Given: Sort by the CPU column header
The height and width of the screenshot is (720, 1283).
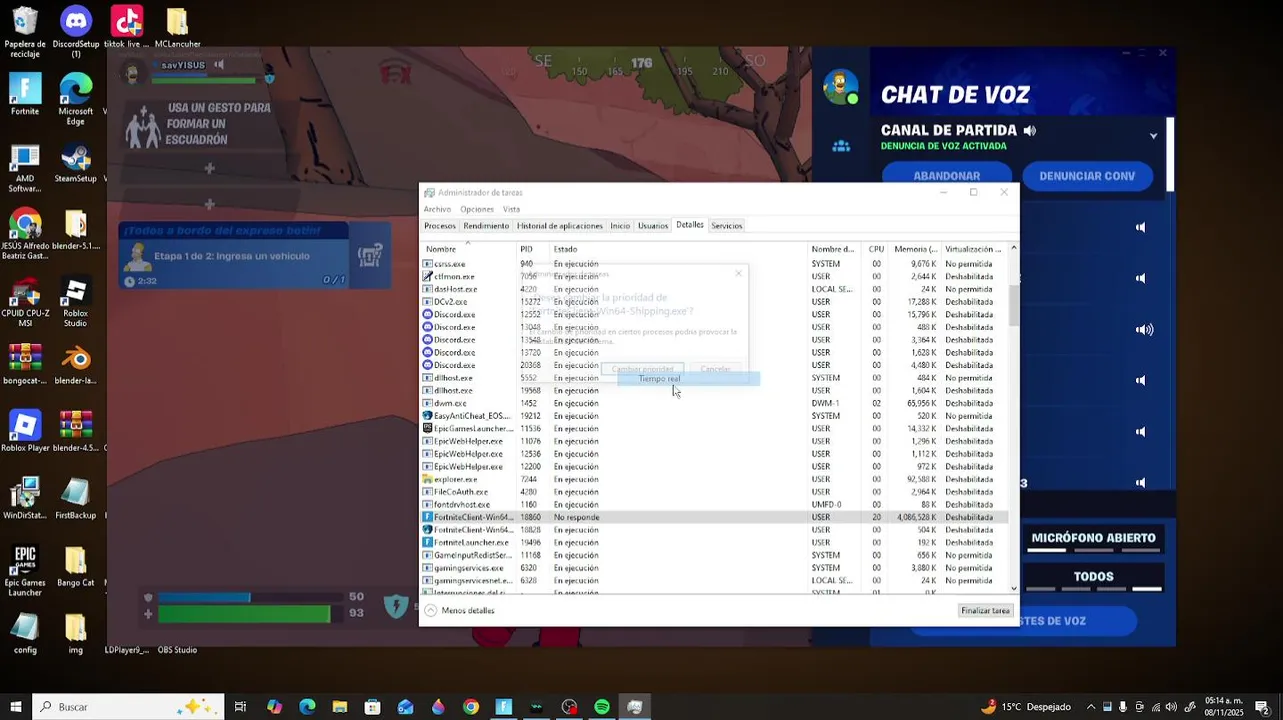Looking at the screenshot, I should [876, 249].
